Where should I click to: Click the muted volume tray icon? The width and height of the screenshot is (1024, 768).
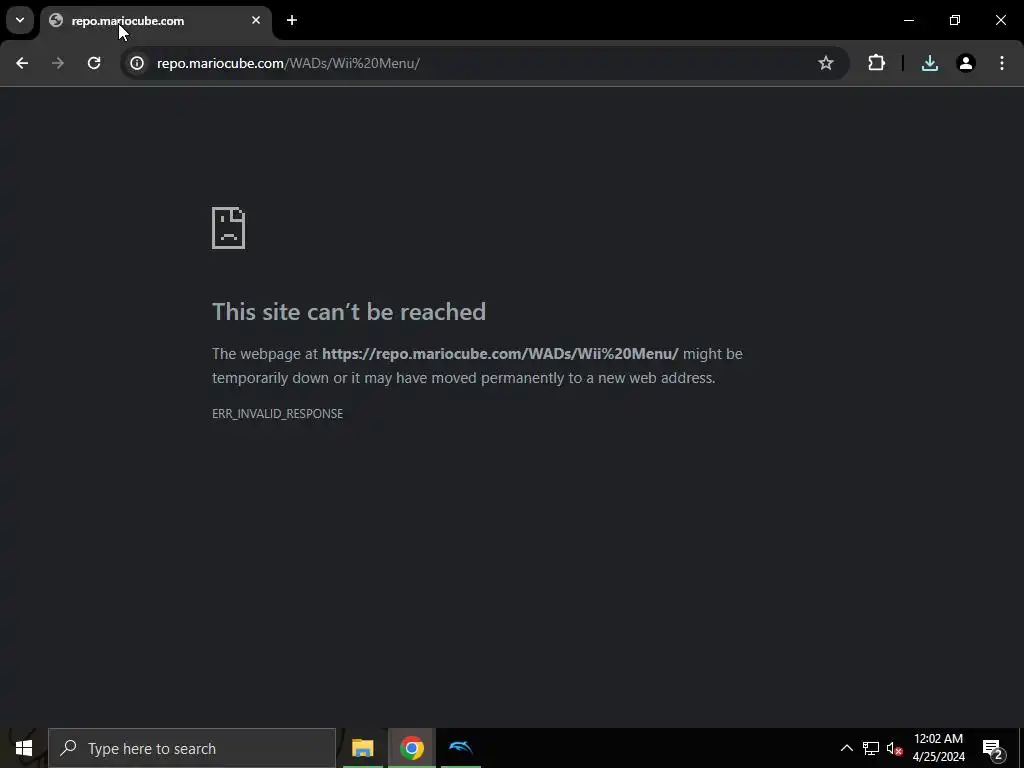pyautogui.click(x=894, y=748)
